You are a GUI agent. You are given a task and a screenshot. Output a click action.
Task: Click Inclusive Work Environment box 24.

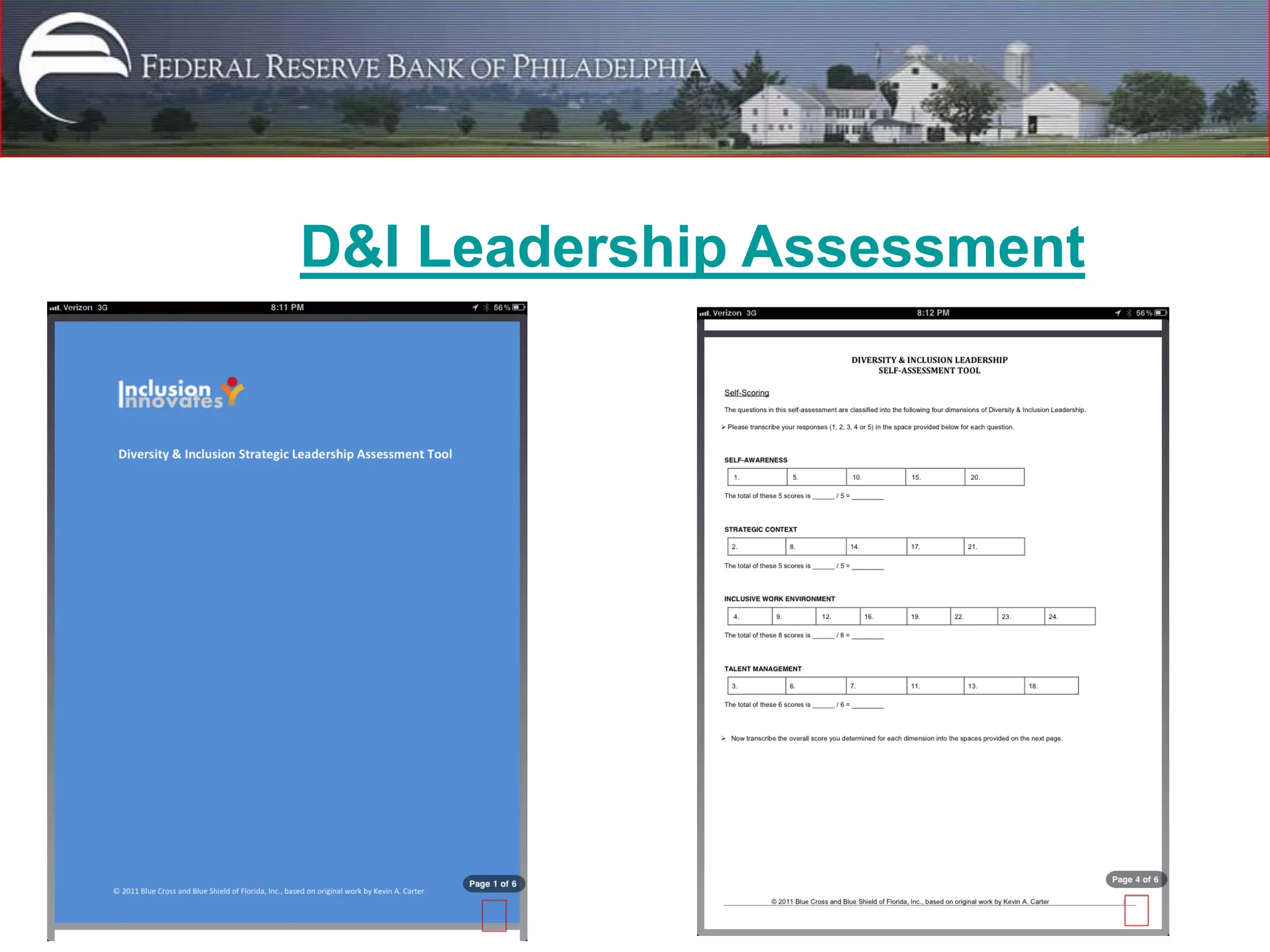[1070, 617]
